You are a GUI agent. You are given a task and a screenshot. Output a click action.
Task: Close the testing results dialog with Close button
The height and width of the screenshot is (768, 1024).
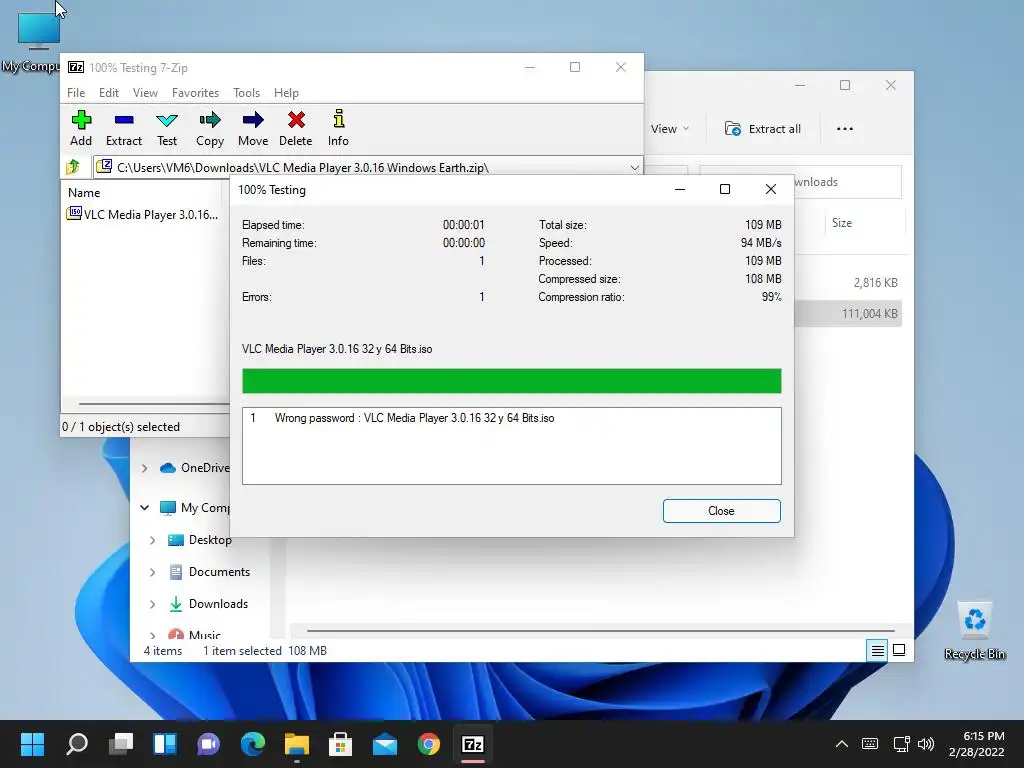click(x=721, y=511)
